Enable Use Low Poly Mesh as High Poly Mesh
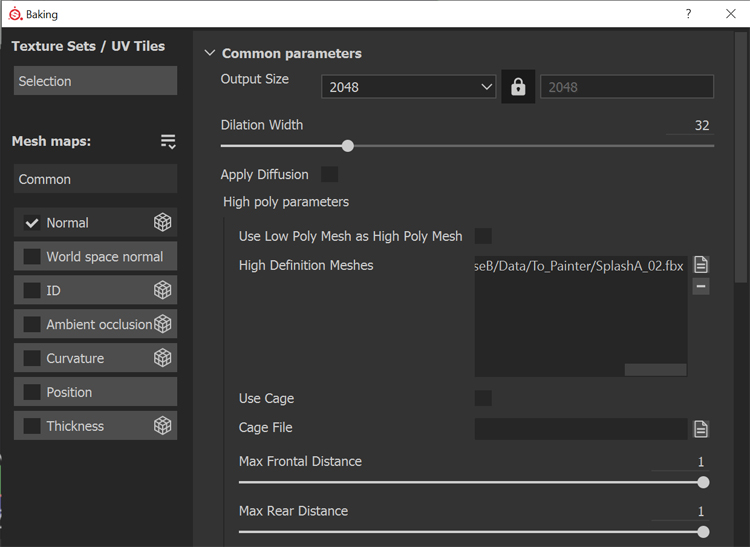This screenshot has width=750, height=547. click(483, 236)
